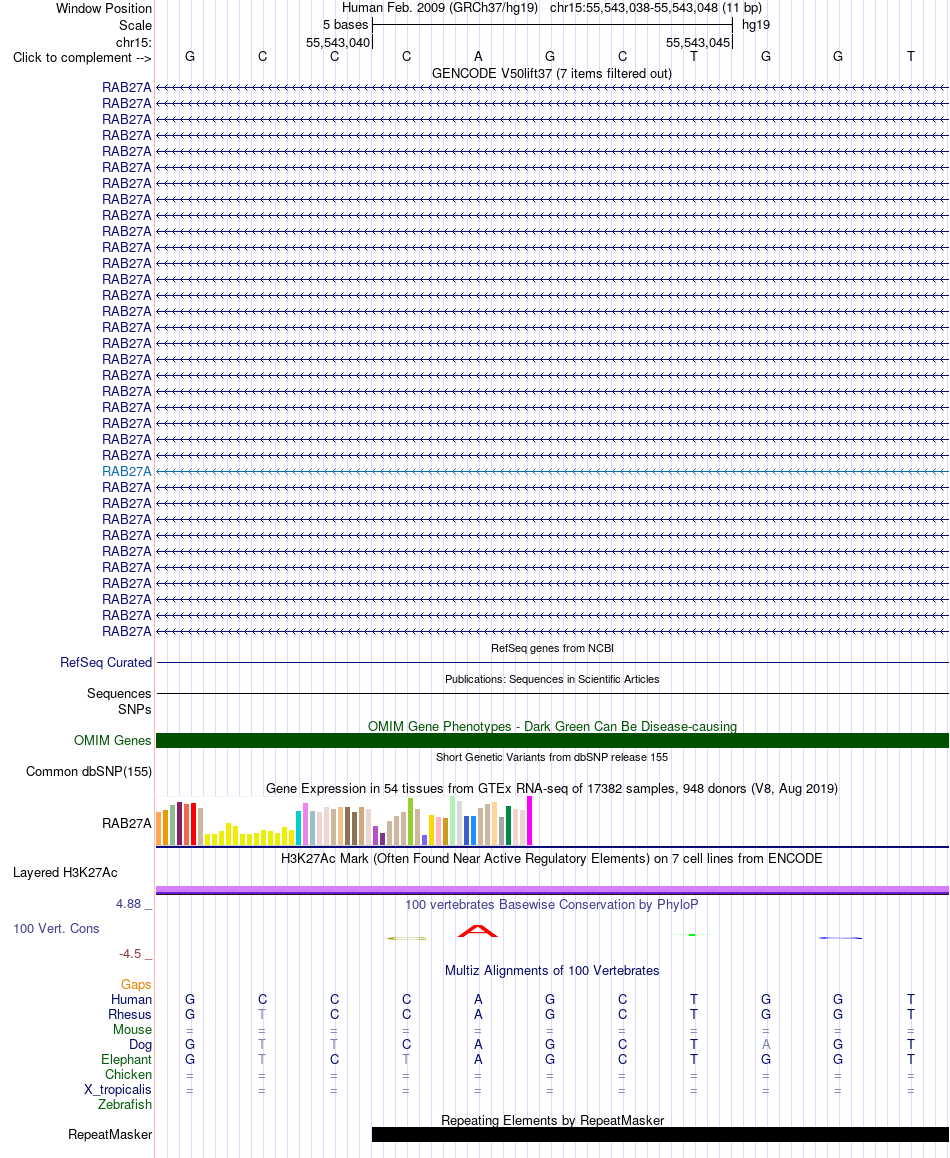950x1158 pixels.
Task: Select the Dog alignment row label
Action: [140, 1044]
